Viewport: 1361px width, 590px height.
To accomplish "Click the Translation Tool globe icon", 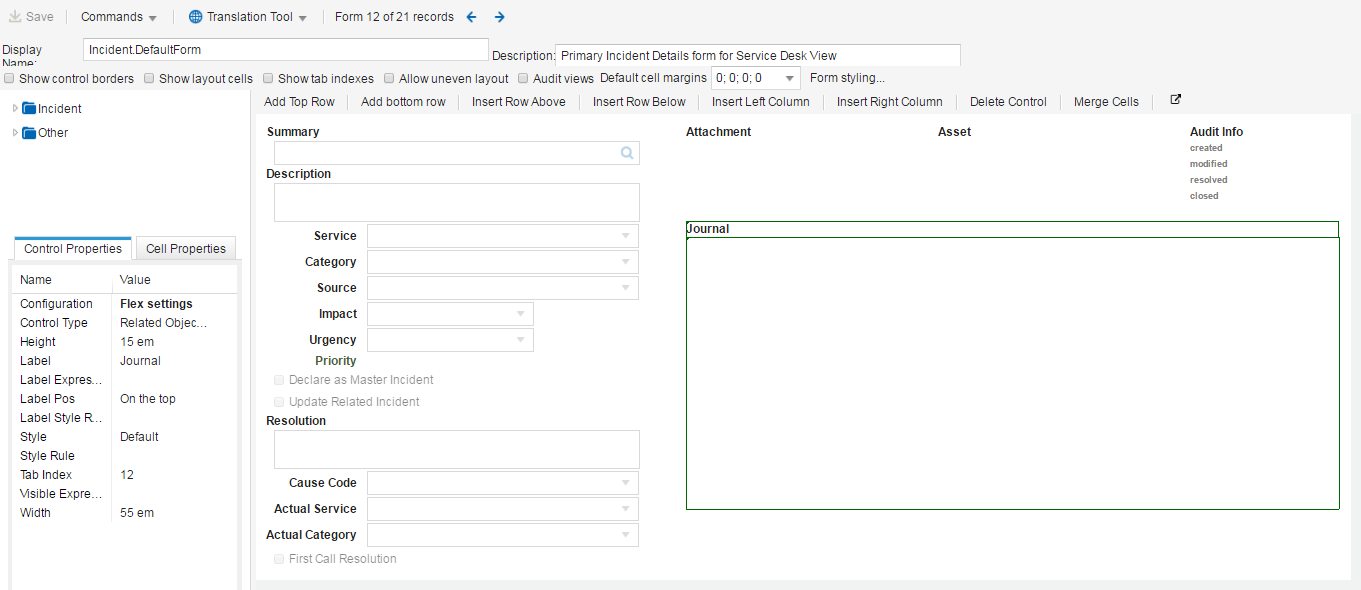I will [x=195, y=17].
